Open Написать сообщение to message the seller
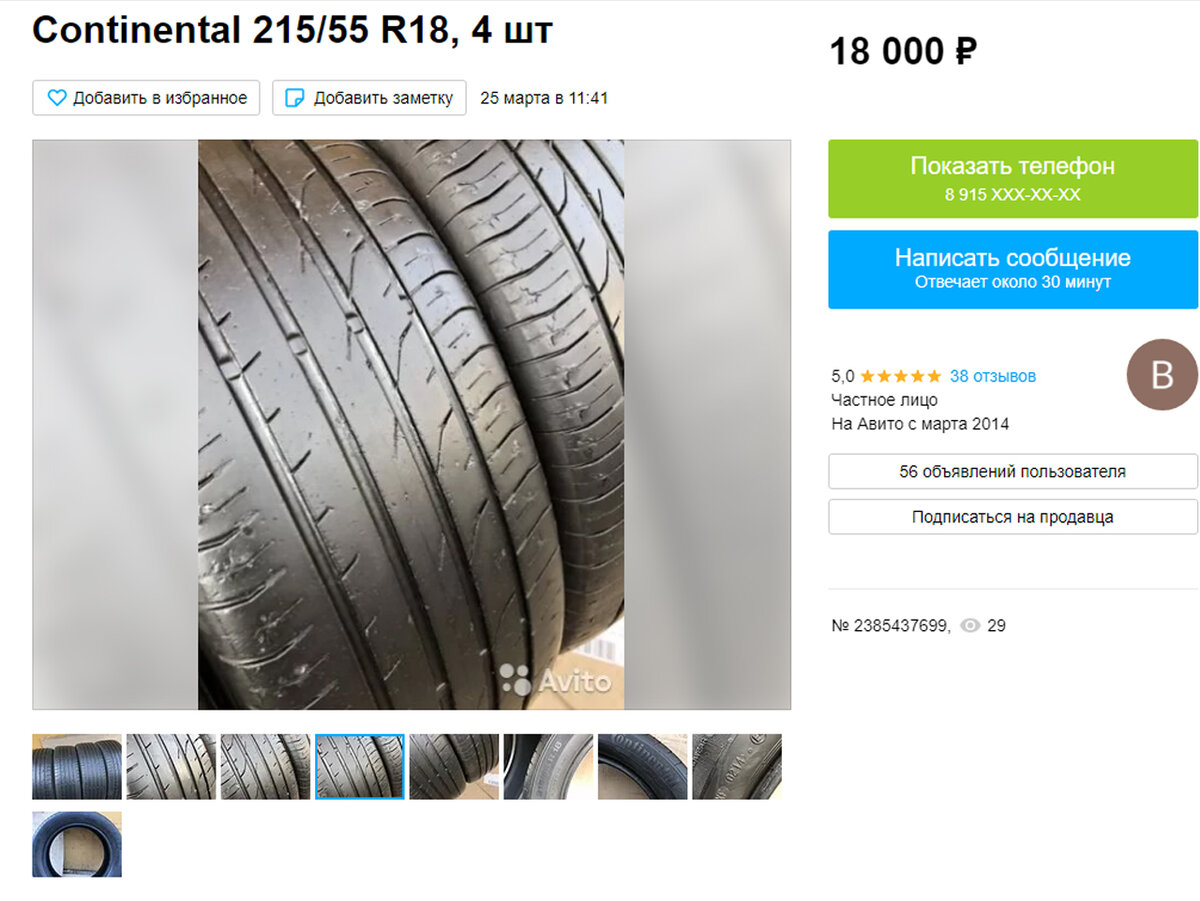Viewport: 1200px width, 901px height. [1013, 269]
